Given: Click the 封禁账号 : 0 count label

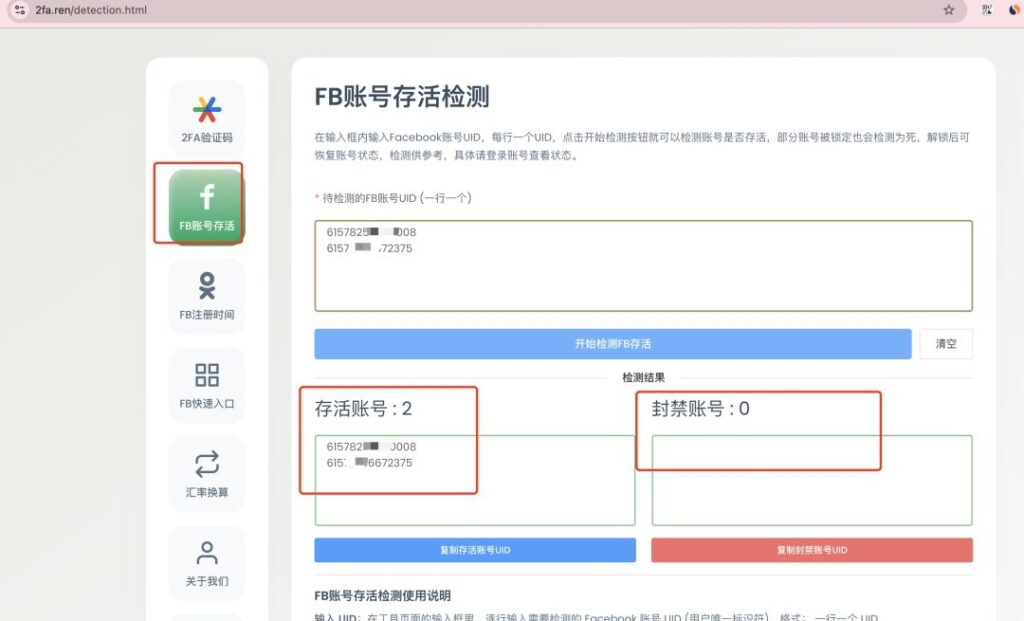Looking at the screenshot, I should click(700, 409).
